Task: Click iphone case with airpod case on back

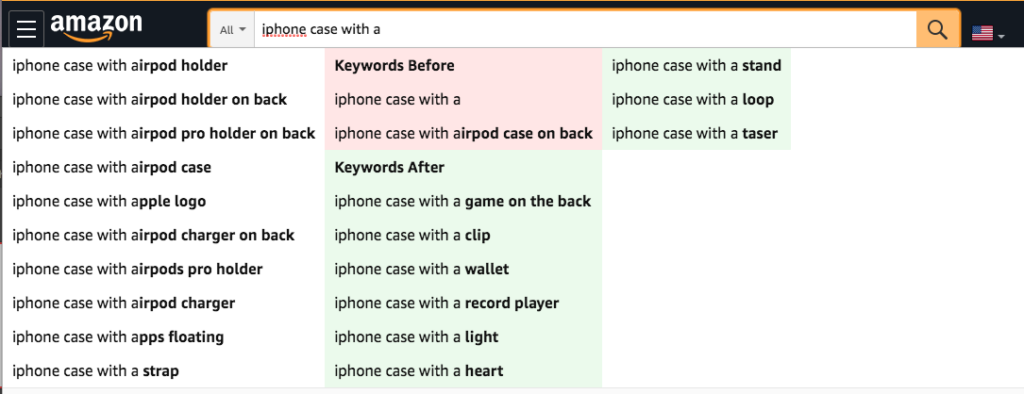Action: 463,133
